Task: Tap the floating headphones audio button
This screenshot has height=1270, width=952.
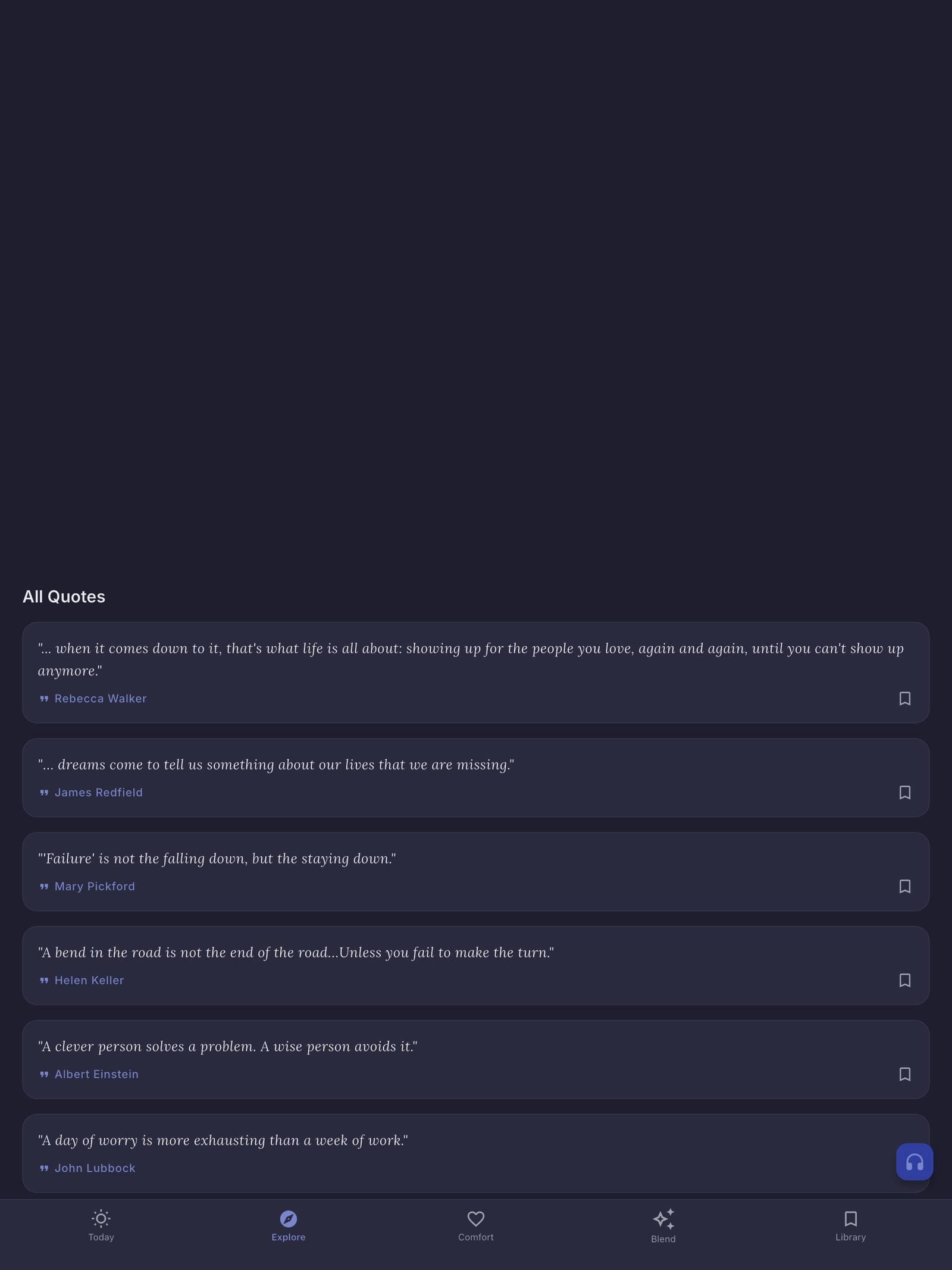Action: [x=915, y=1162]
